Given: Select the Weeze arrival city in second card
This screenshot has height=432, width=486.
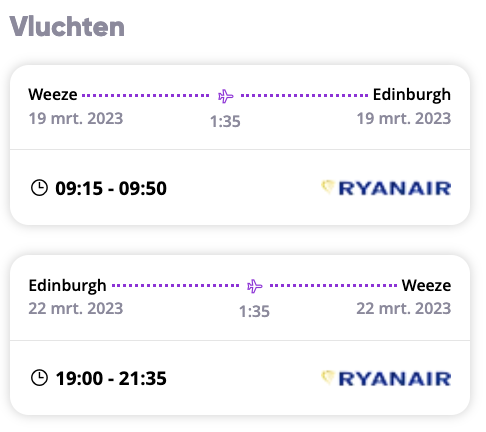Looking at the screenshot, I should (x=426, y=285).
